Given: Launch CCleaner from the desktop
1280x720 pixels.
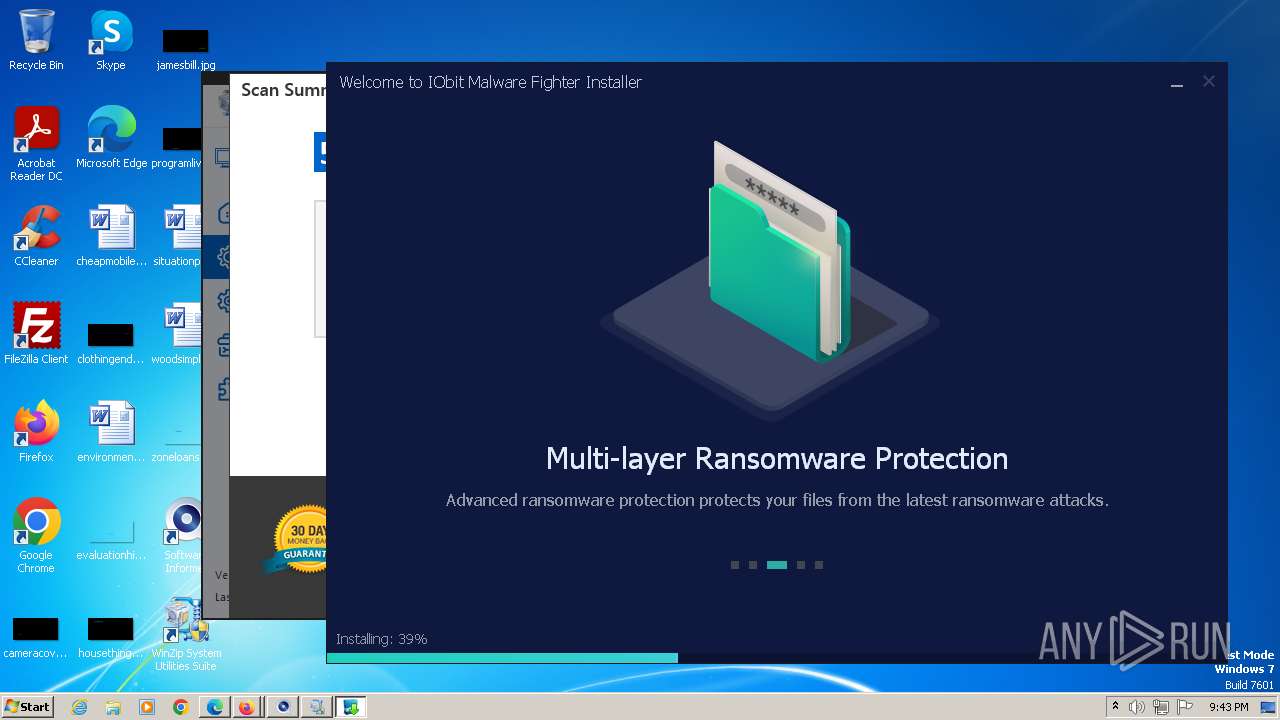Looking at the screenshot, I should point(36,236).
